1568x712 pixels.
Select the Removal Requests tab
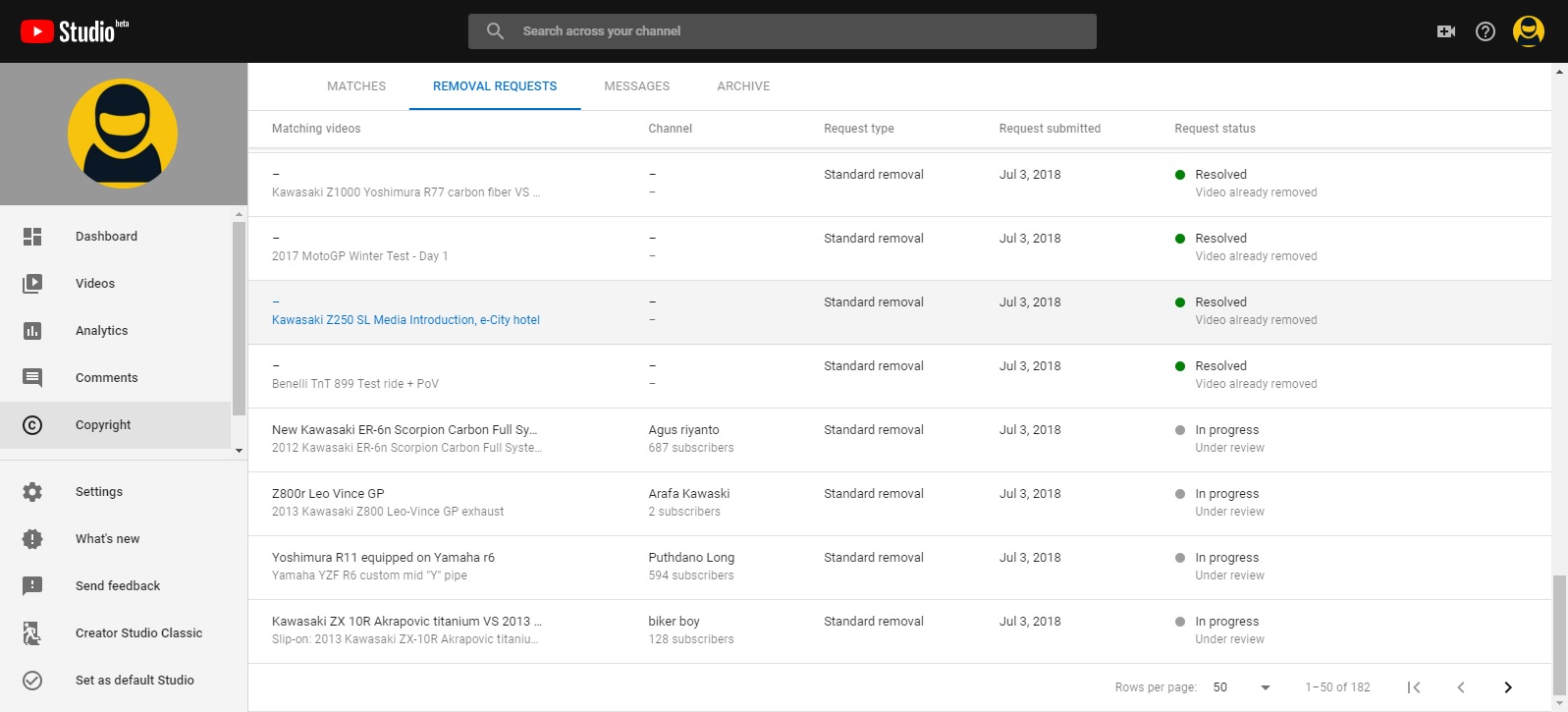pyautogui.click(x=495, y=86)
